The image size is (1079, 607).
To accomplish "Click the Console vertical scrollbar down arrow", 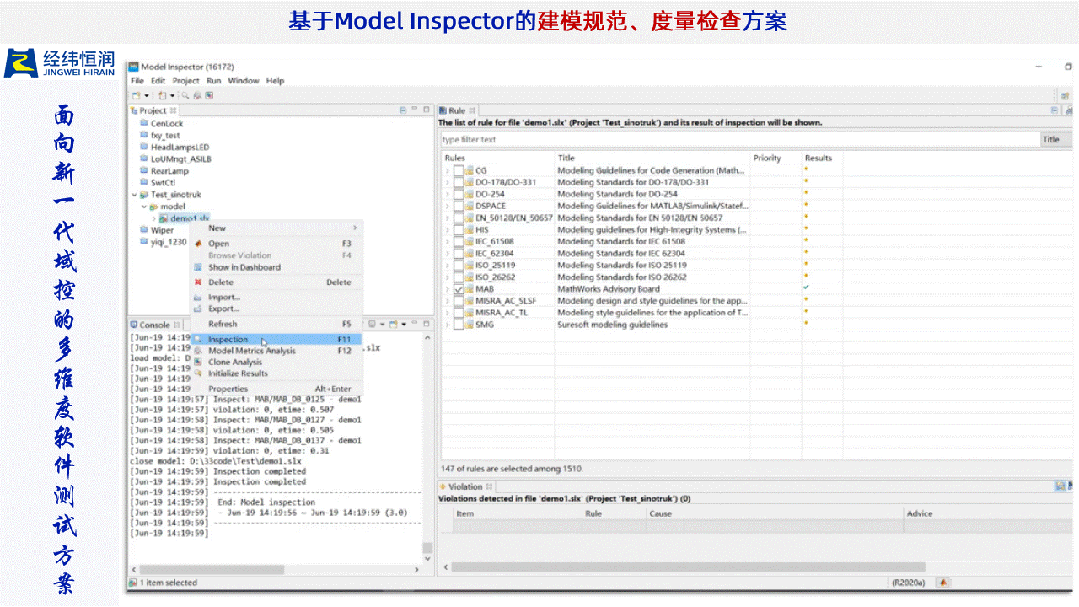I will tap(427, 559).
